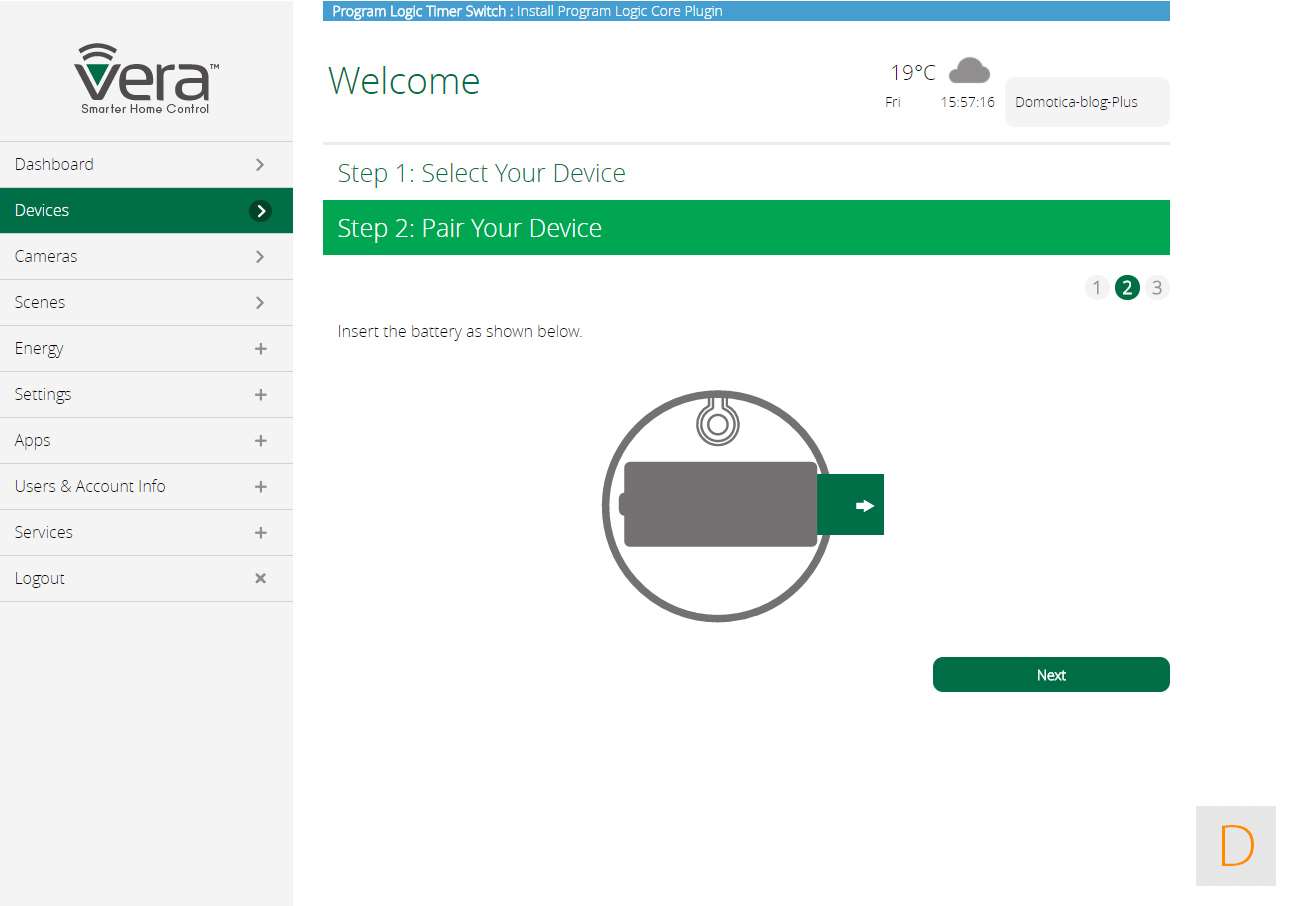Click the Dashboard chevron arrow

260,165
